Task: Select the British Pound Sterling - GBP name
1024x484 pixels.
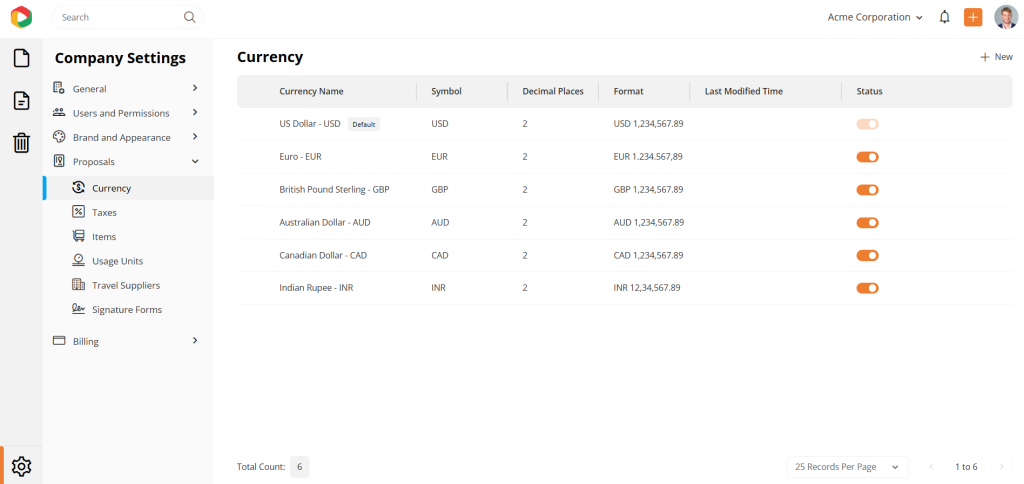Action: tap(334, 189)
